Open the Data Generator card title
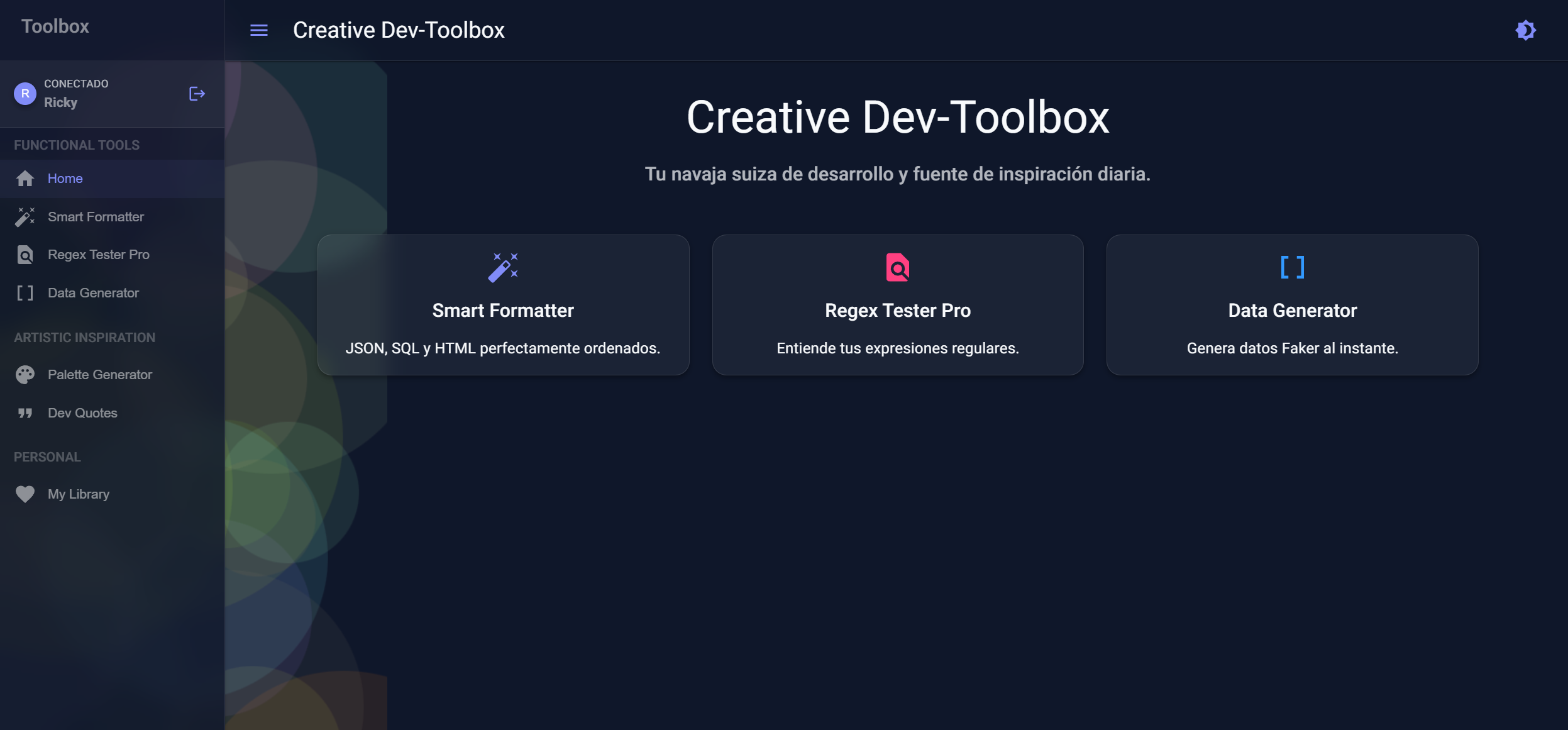This screenshot has width=1568, height=730. [1292, 311]
